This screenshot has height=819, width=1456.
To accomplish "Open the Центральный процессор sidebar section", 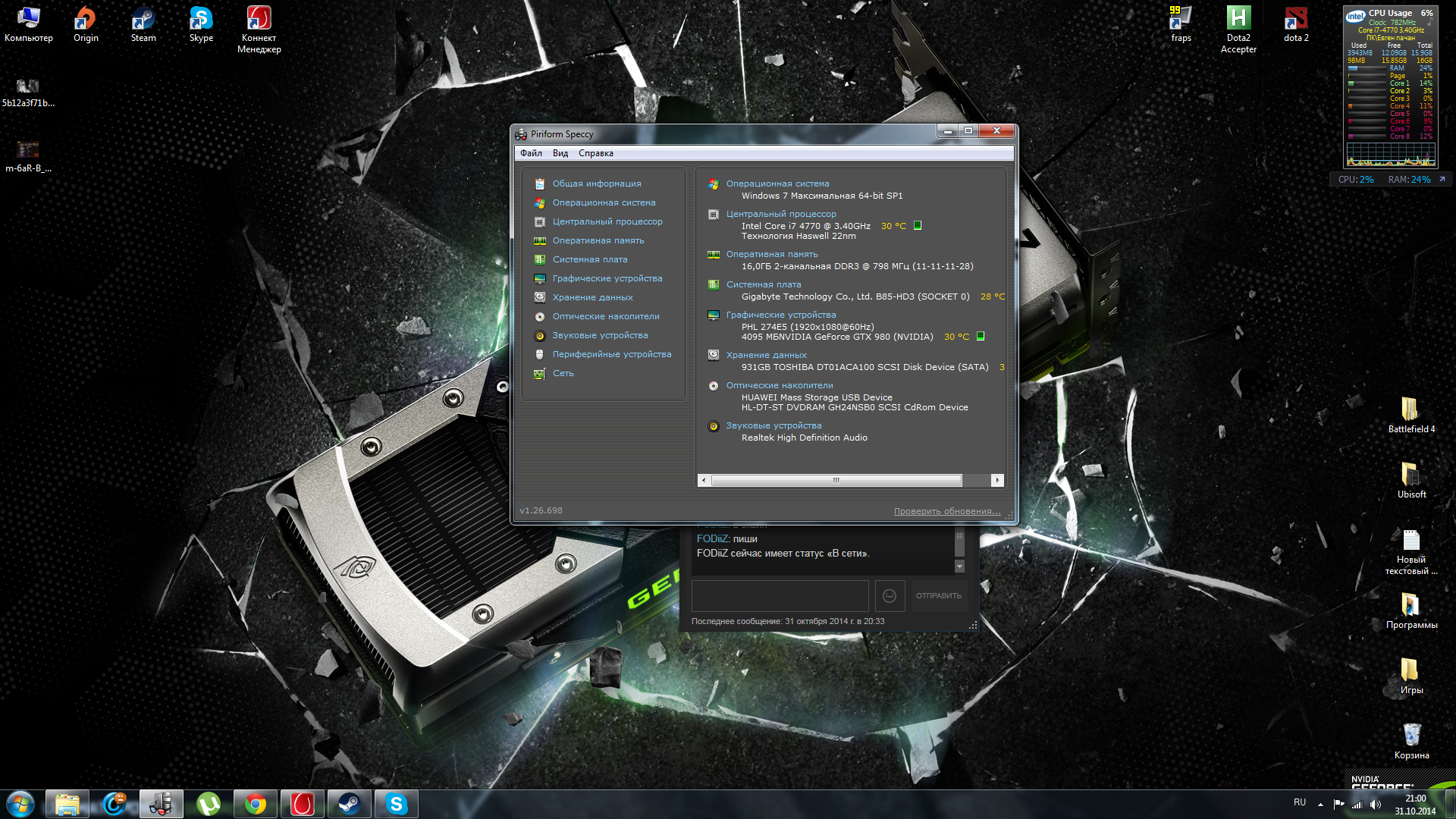I will point(607,221).
